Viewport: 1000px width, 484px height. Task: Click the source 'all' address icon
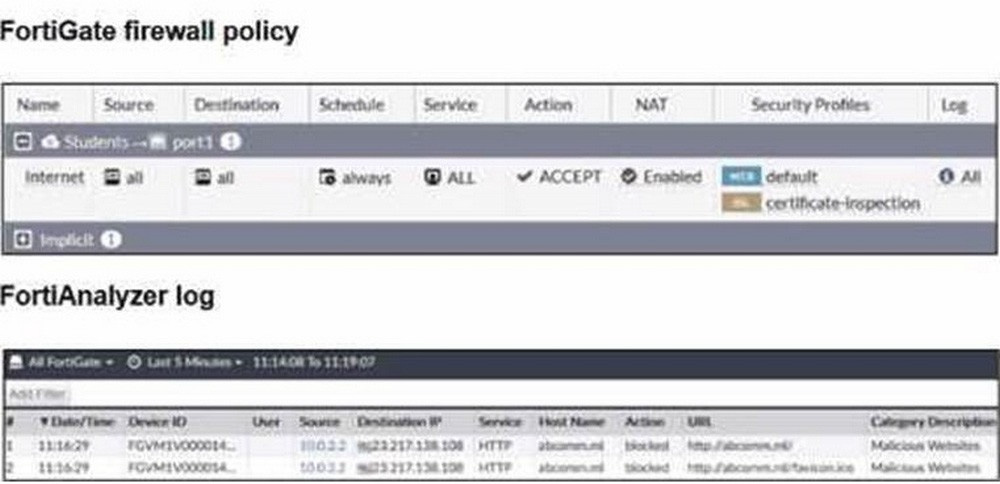tap(111, 177)
